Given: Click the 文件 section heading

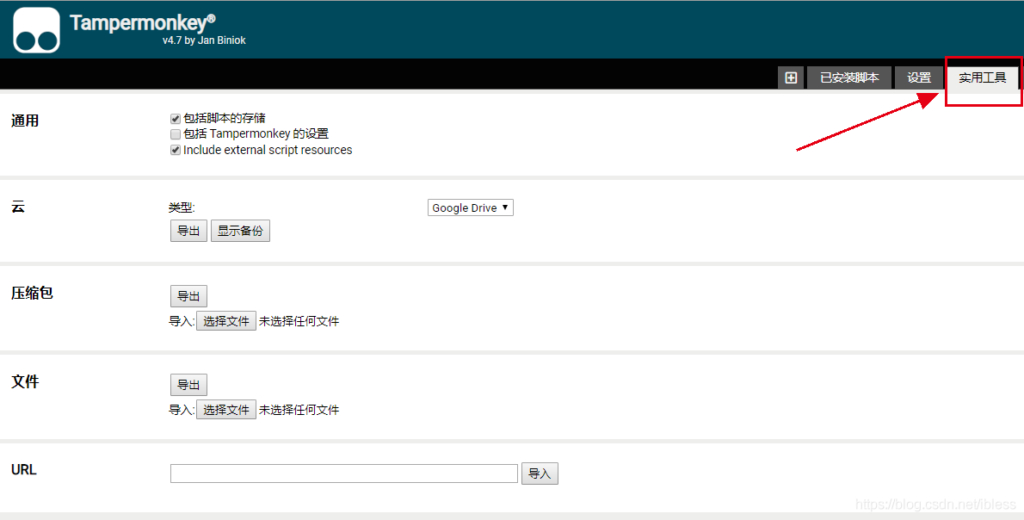Looking at the screenshot, I should [x=25, y=382].
